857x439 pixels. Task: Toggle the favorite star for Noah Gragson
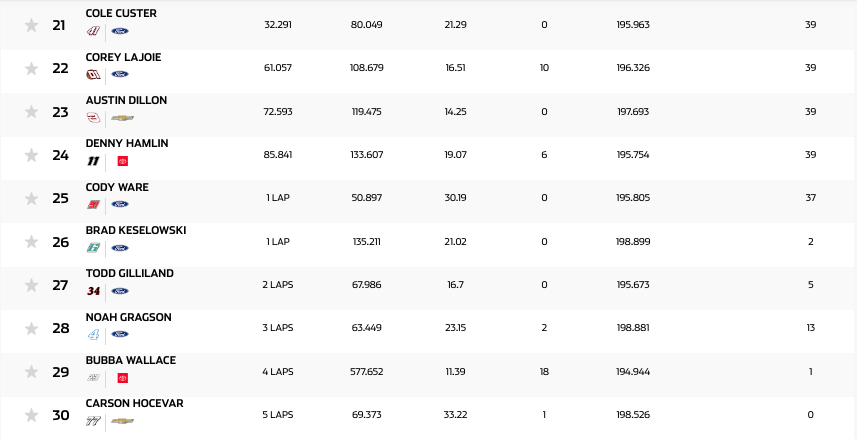click(x=31, y=329)
